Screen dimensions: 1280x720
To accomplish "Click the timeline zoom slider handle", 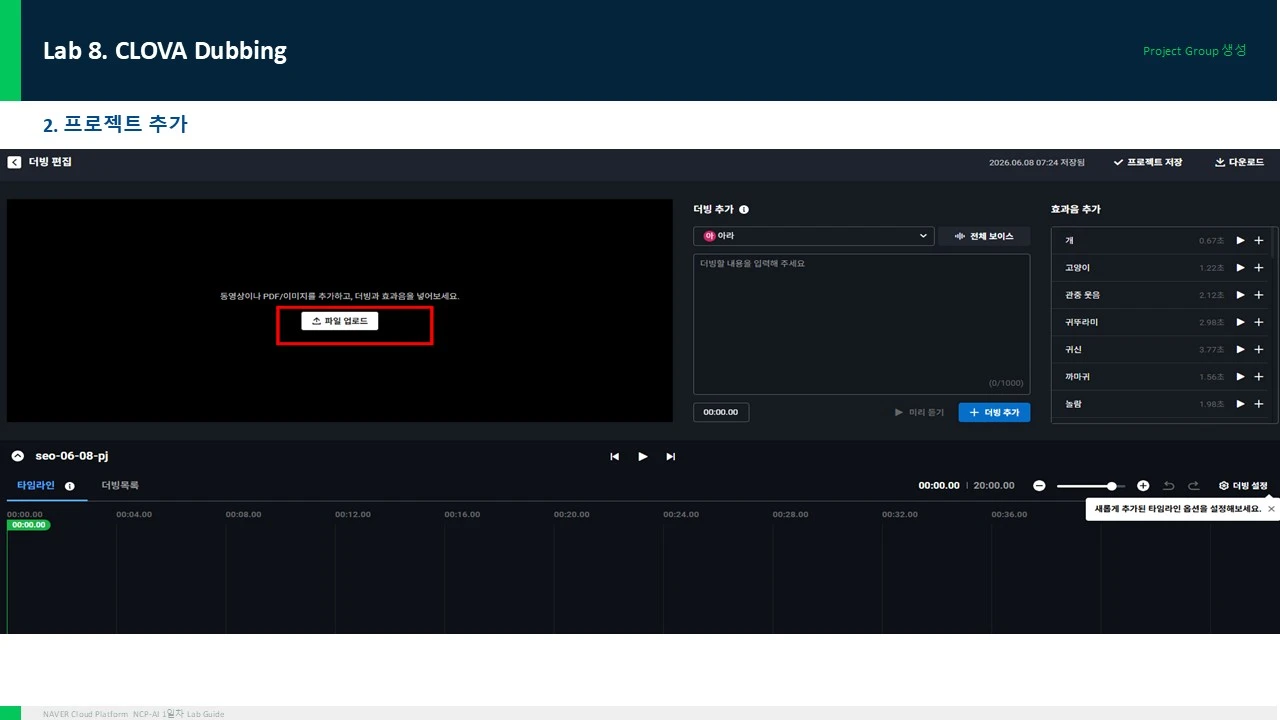I will (1111, 486).
